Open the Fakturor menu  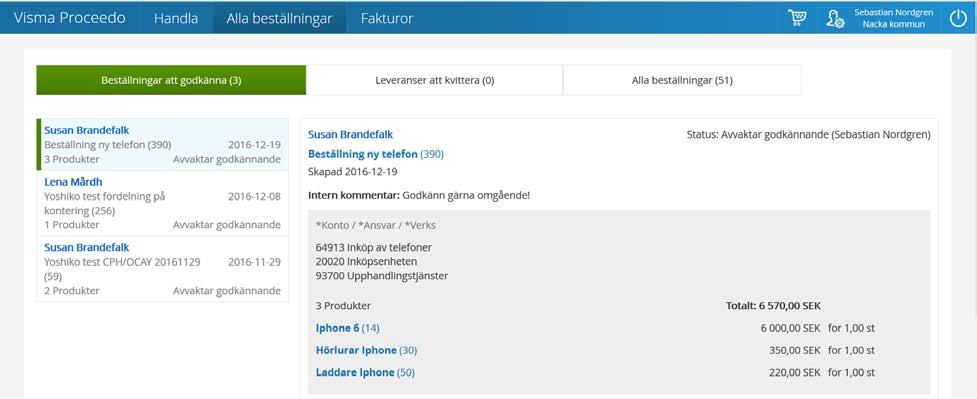387,18
